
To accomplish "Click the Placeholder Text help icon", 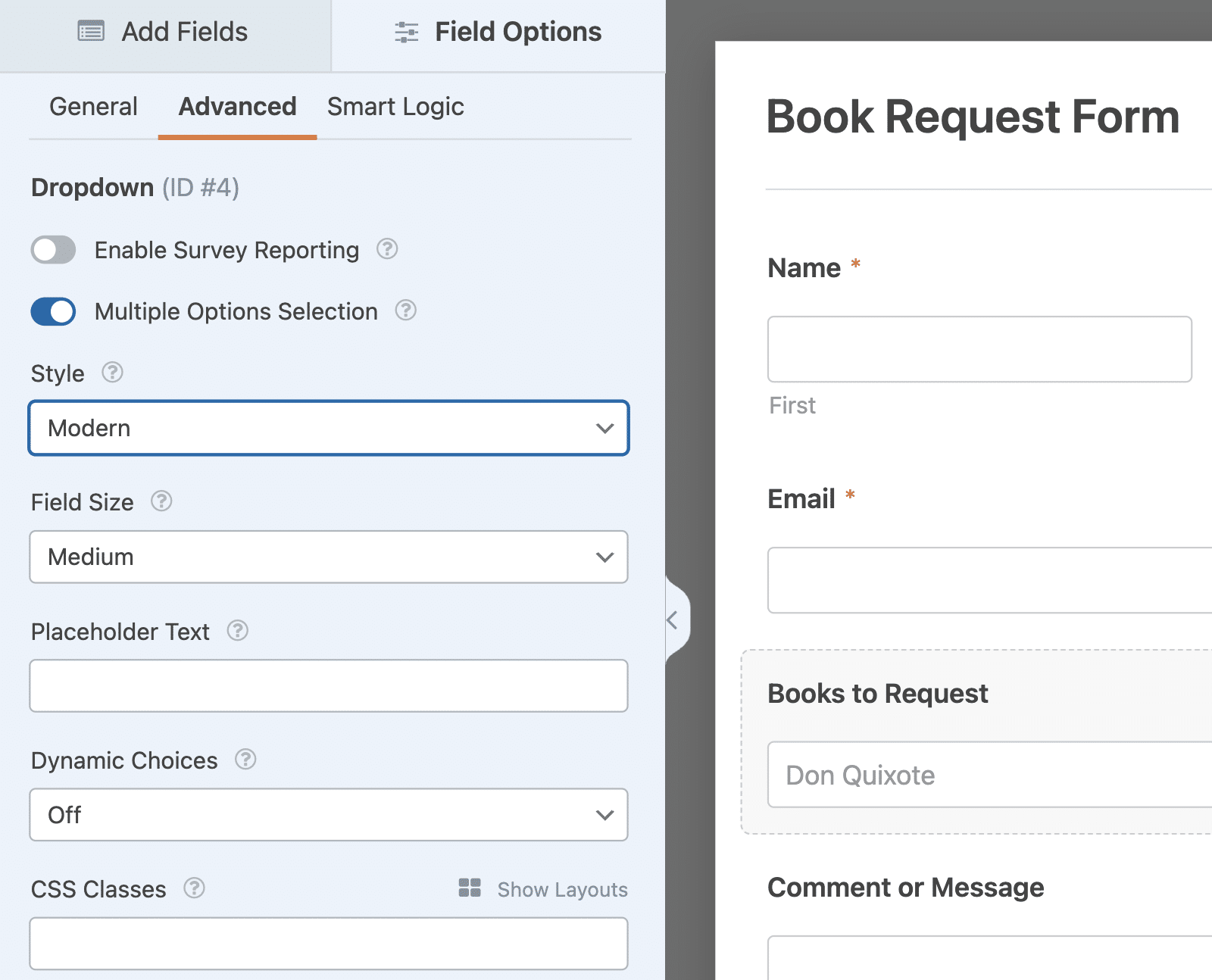I will 237,631.
